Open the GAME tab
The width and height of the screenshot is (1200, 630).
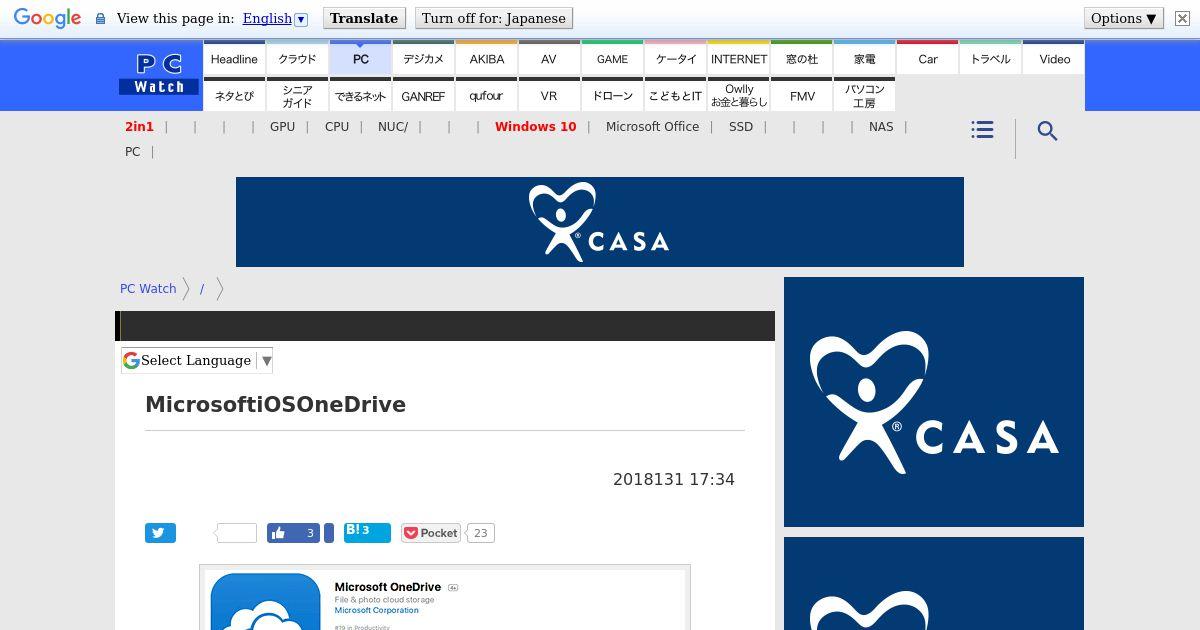[612, 59]
